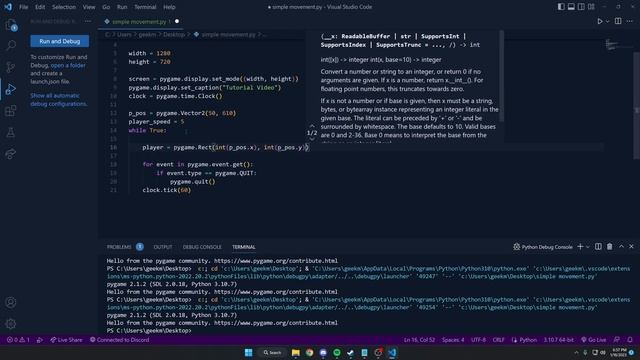Select the Terminal panel tab
The width and height of the screenshot is (640, 360).
[244, 247]
